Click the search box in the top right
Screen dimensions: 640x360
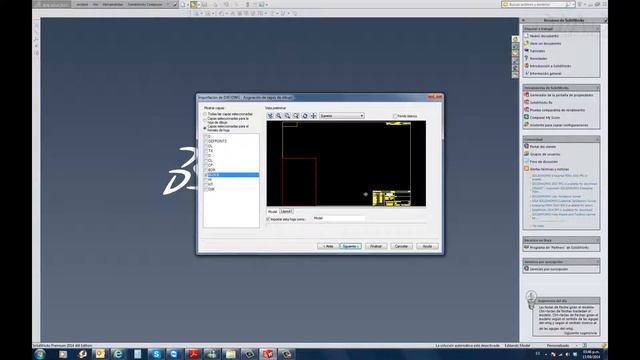[x=537, y=4]
